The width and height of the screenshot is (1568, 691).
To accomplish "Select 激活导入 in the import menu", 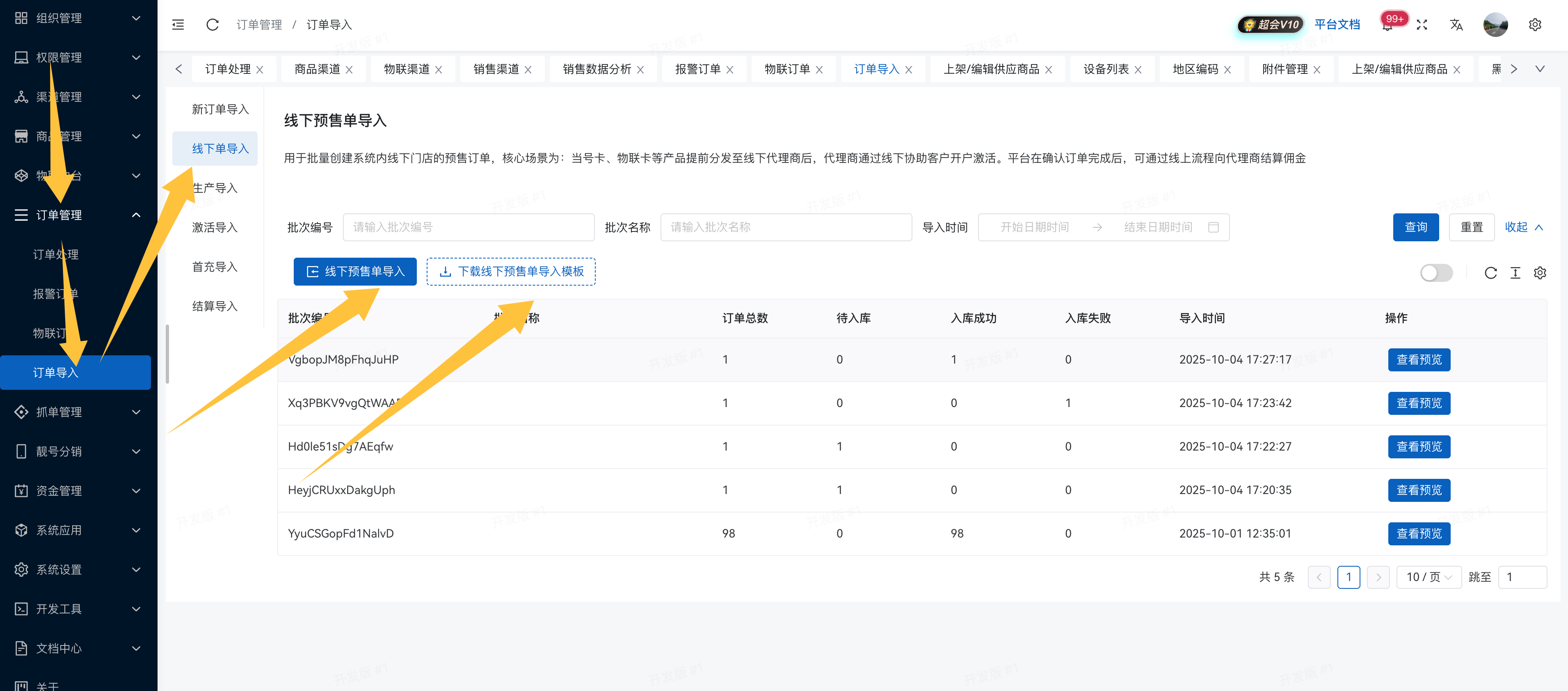I will [x=214, y=227].
